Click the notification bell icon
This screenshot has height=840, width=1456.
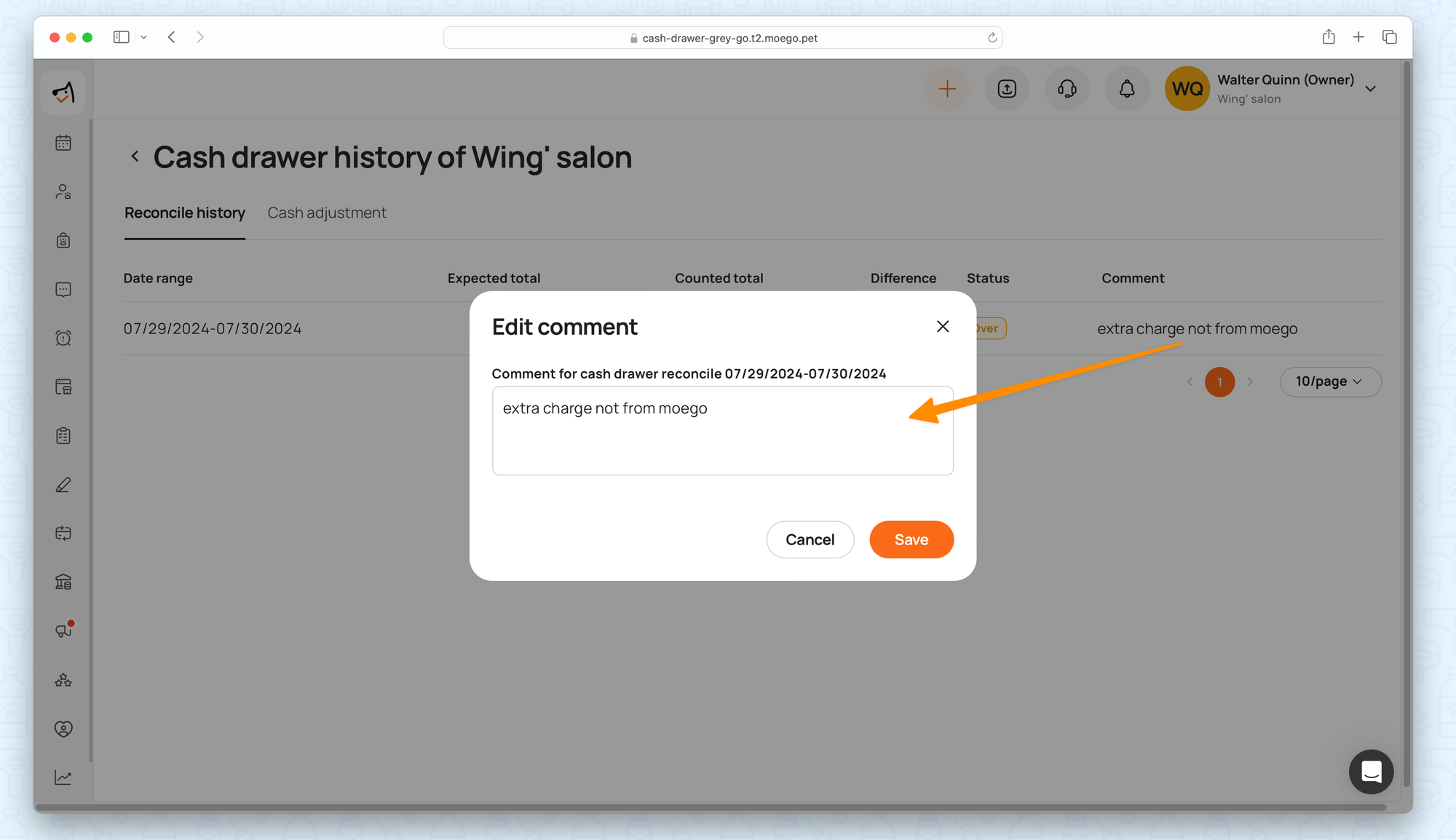click(1126, 89)
